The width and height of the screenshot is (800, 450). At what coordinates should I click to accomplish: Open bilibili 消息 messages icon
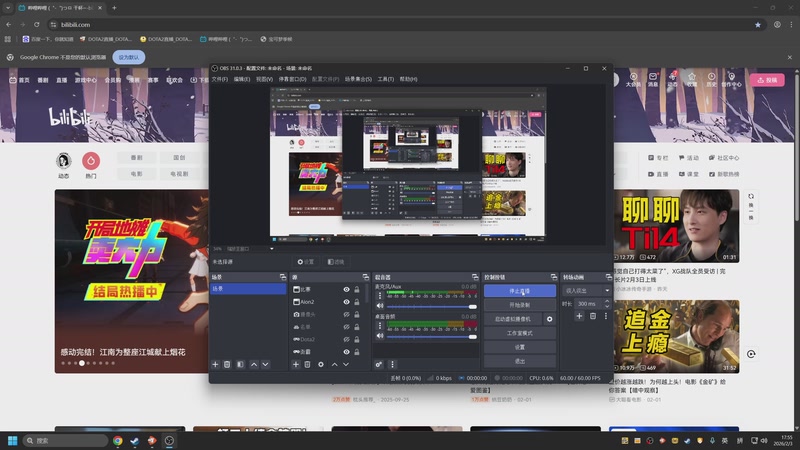[653, 80]
